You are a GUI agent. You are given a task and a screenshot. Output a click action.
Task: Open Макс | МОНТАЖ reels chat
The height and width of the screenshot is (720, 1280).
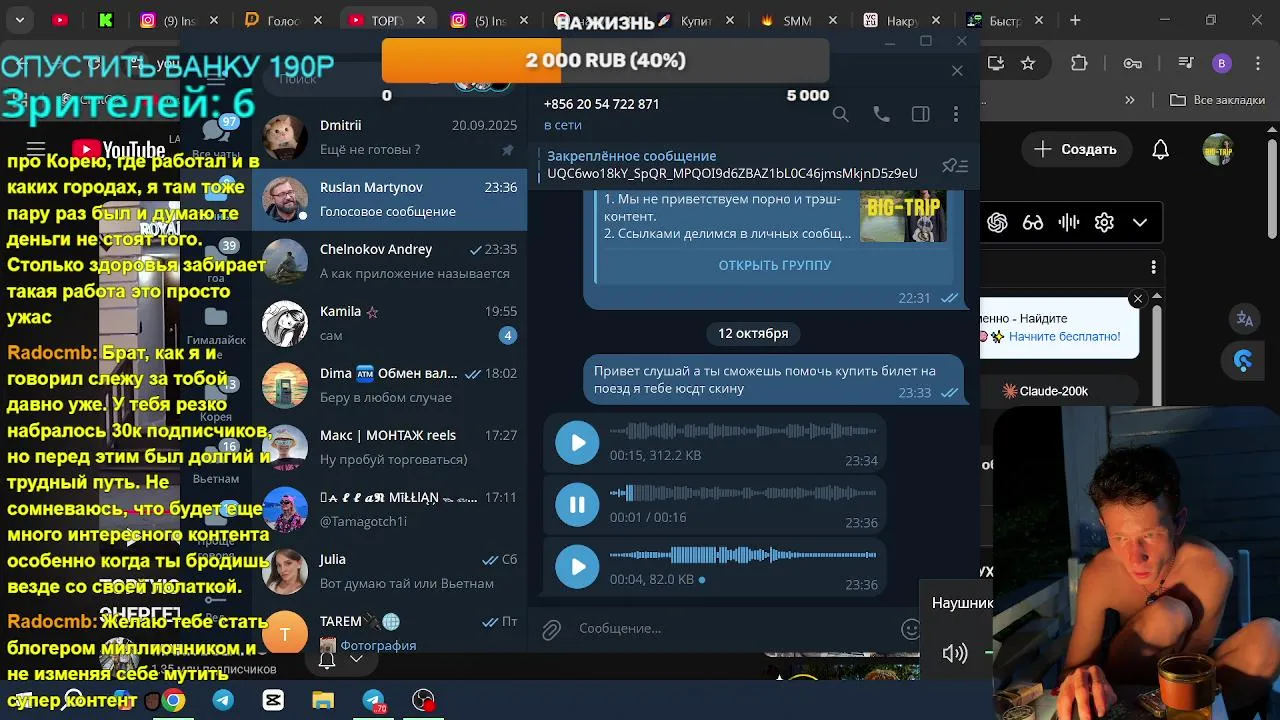390,447
